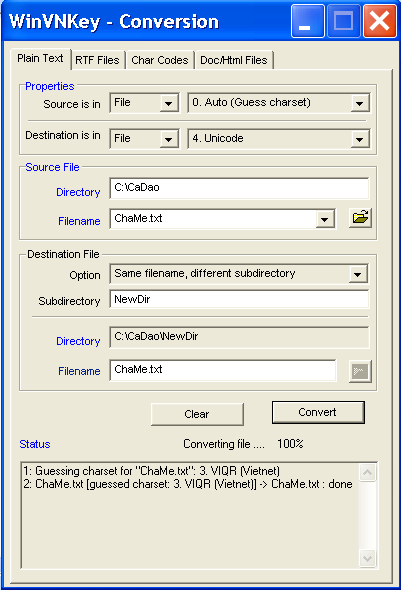
Task: Switch to the Plain Text tab
Action: pos(40,59)
